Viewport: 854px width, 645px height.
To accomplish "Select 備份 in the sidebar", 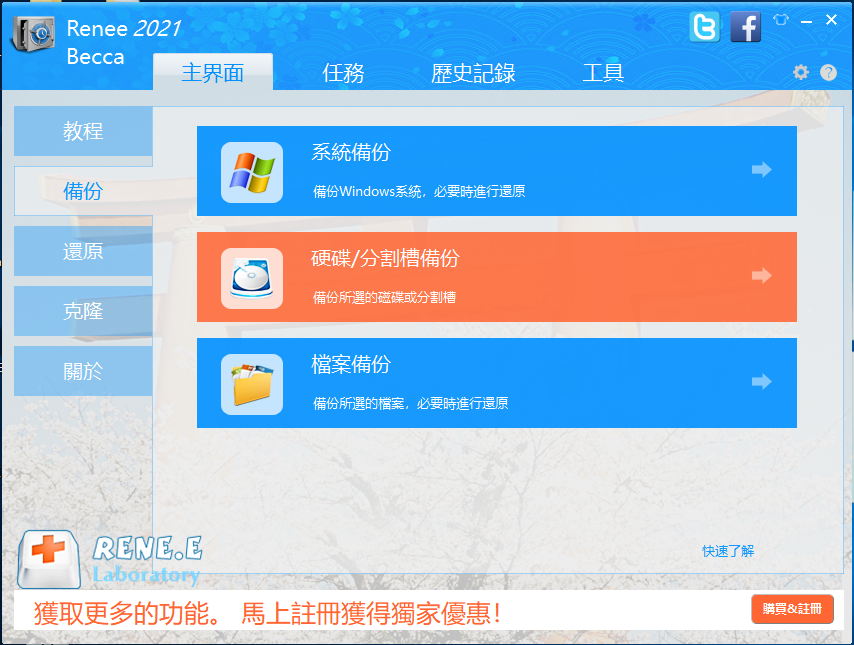I will (83, 191).
